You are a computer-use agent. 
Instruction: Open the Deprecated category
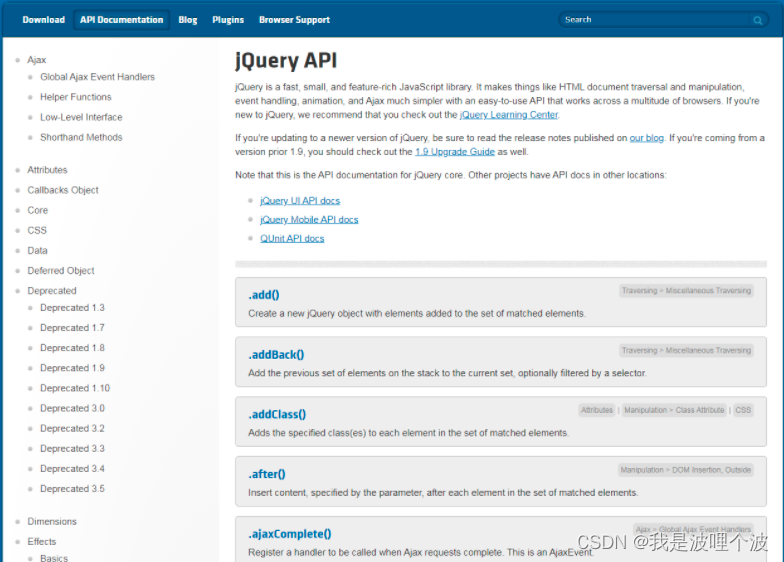52,290
